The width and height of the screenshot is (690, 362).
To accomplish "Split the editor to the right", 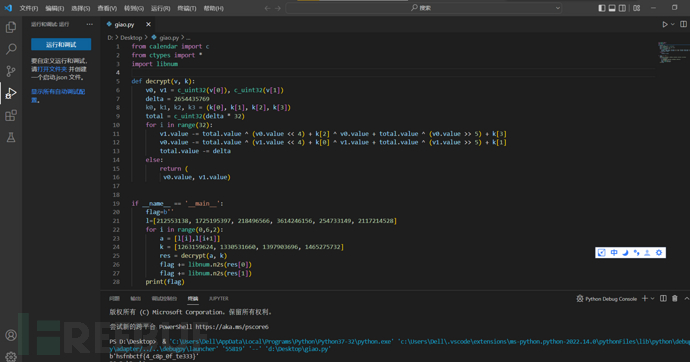I will [683, 25].
